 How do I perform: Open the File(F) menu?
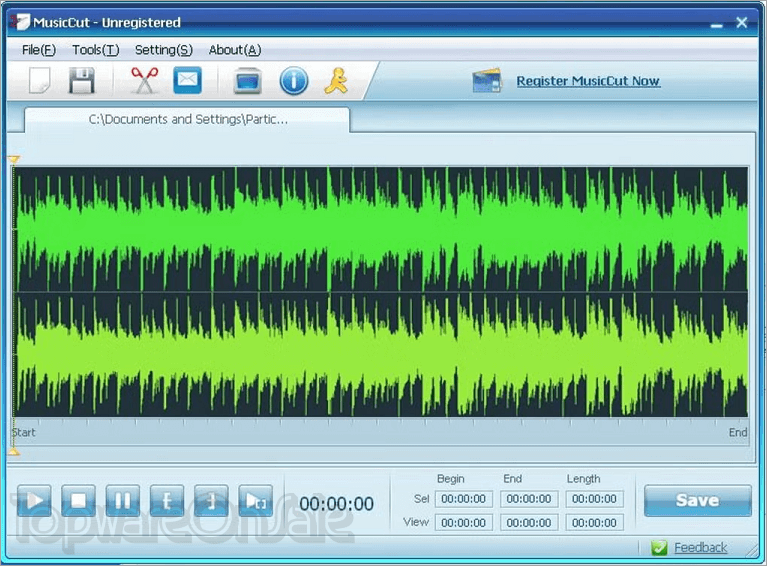pos(39,50)
